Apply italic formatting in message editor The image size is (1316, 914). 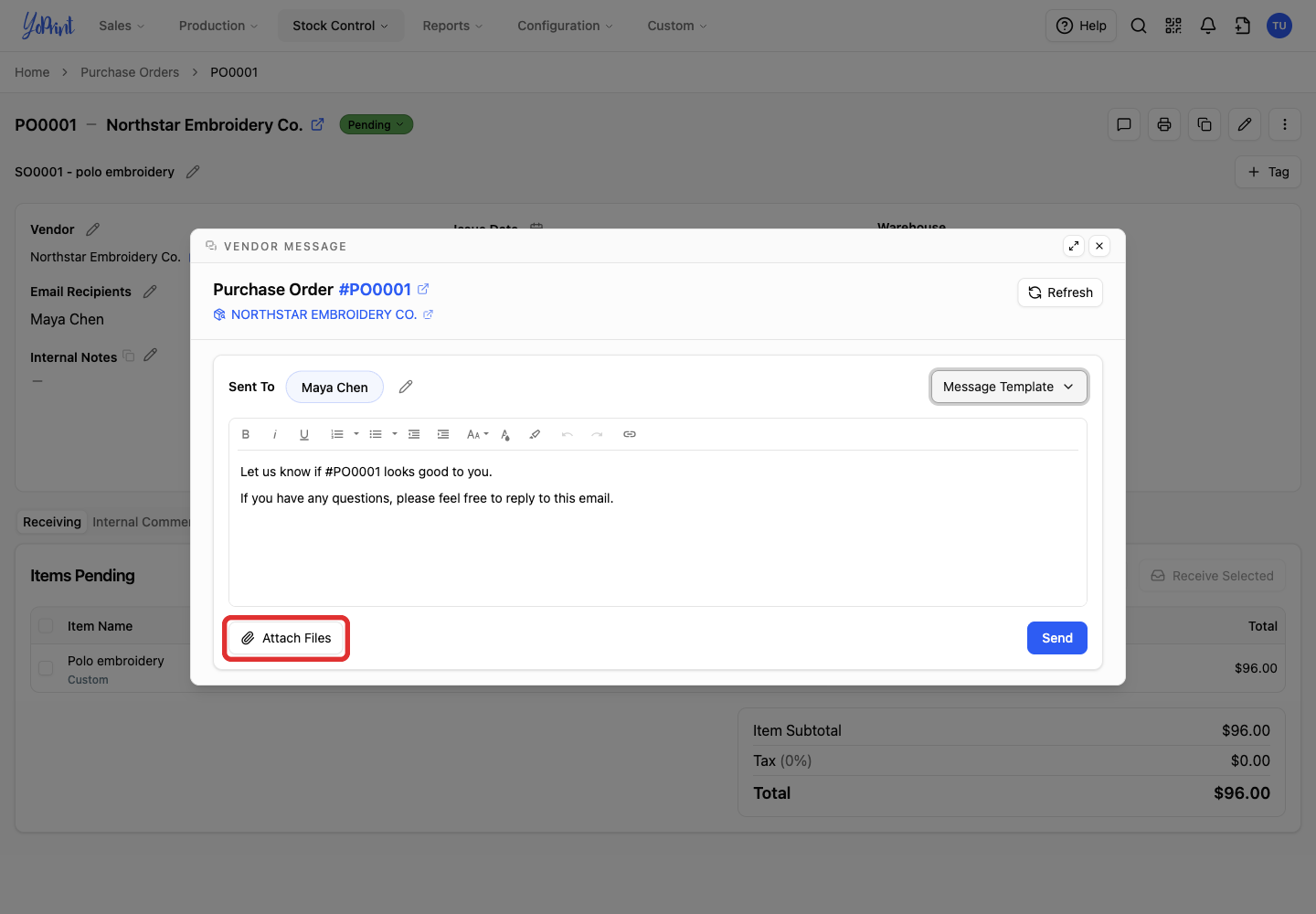point(275,434)
